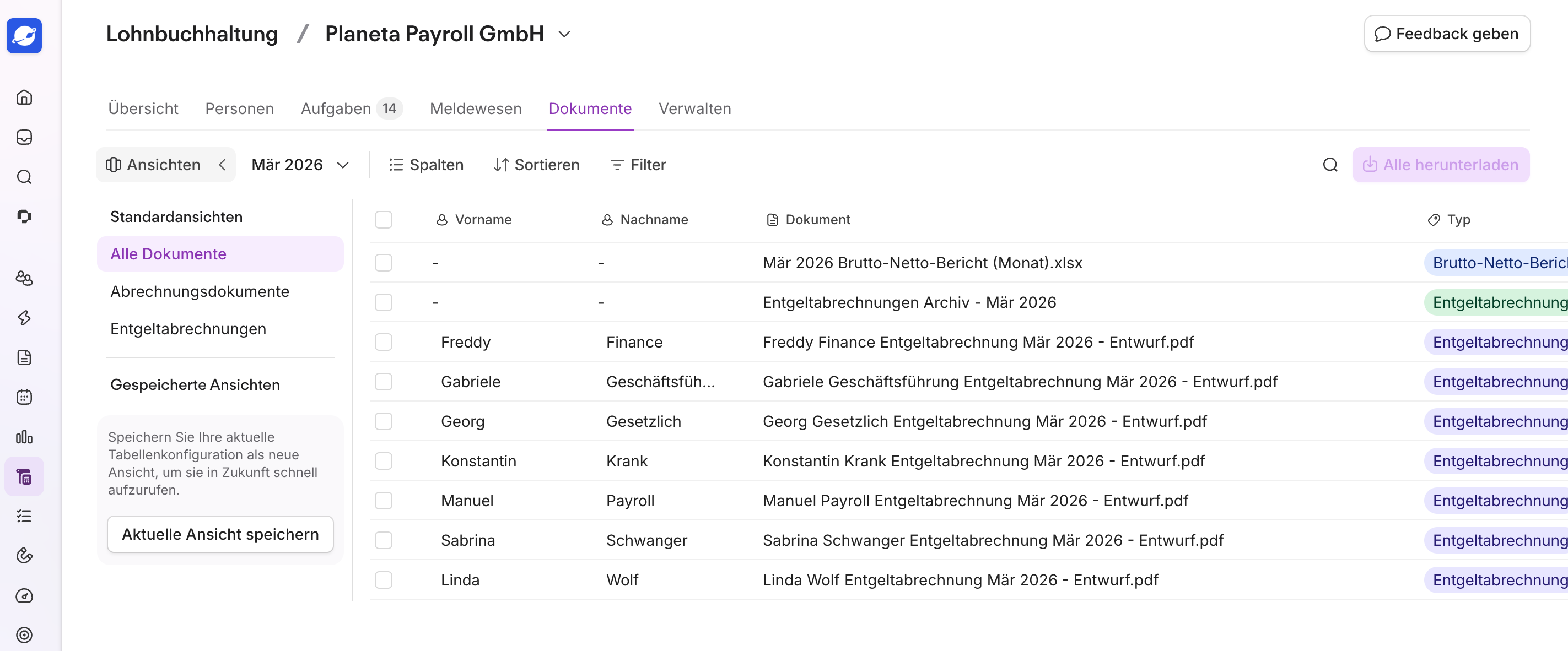Open the Spalten column options
The height and width of the screenshot is (651, 1568).
(426, 165)
